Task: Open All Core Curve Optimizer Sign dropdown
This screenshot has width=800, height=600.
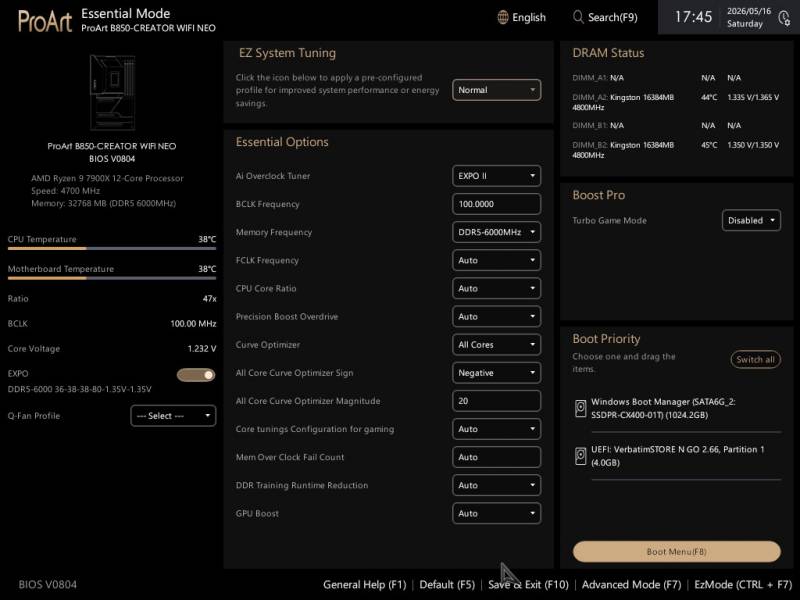Action: coord(496,373)
